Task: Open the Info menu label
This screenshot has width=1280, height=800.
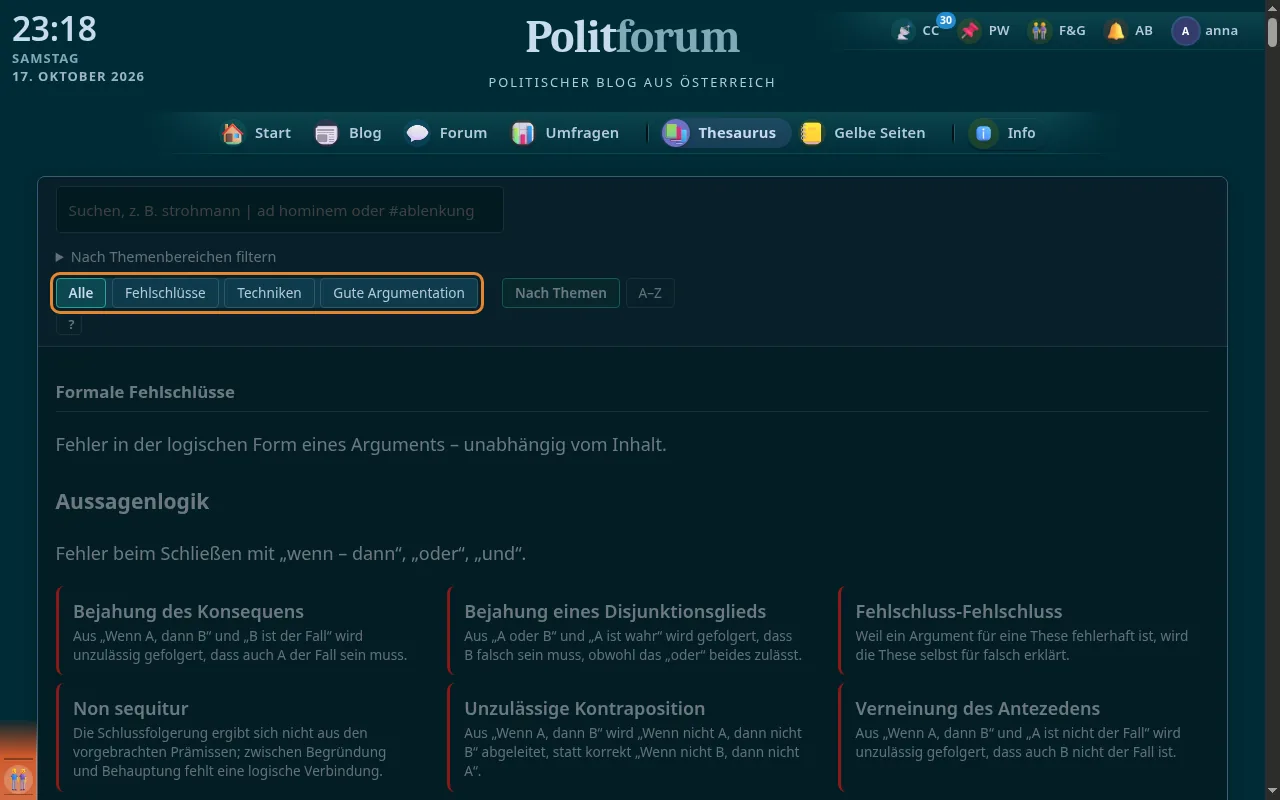Action: pos(1021,133)
